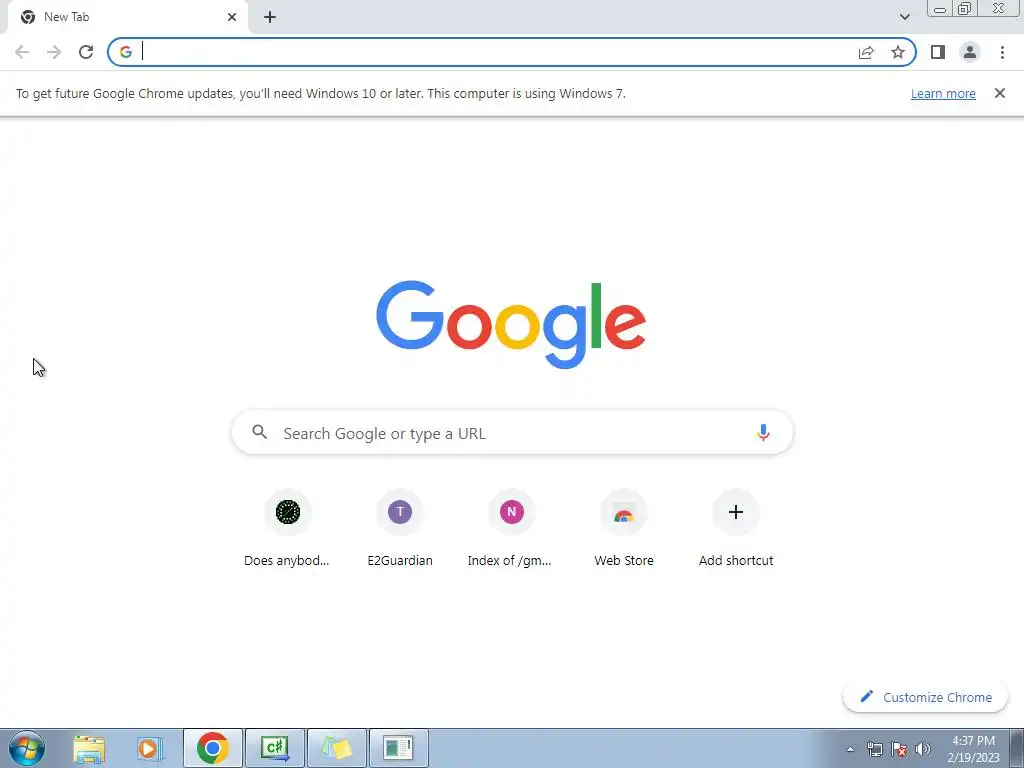Viewport: 1024px width, 768px height.
Task: Share this page using the share icon
Action: coord(866,52)
